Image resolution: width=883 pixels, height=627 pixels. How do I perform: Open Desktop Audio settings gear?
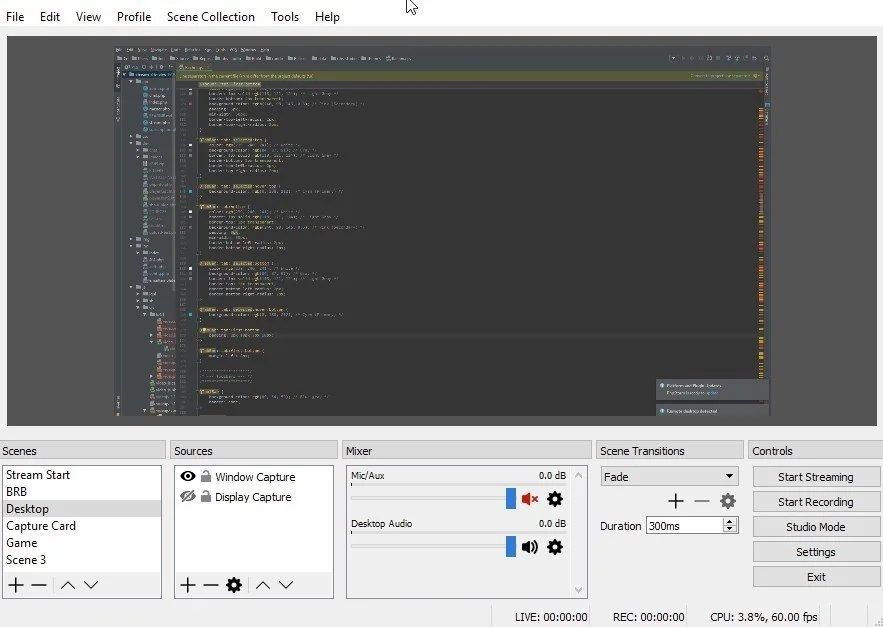(555, 547)
